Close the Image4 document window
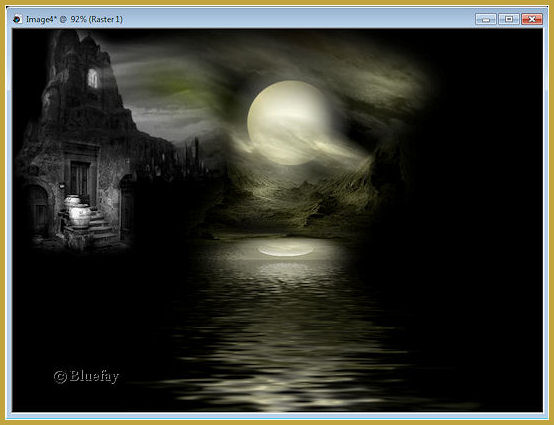 point(532,19)
